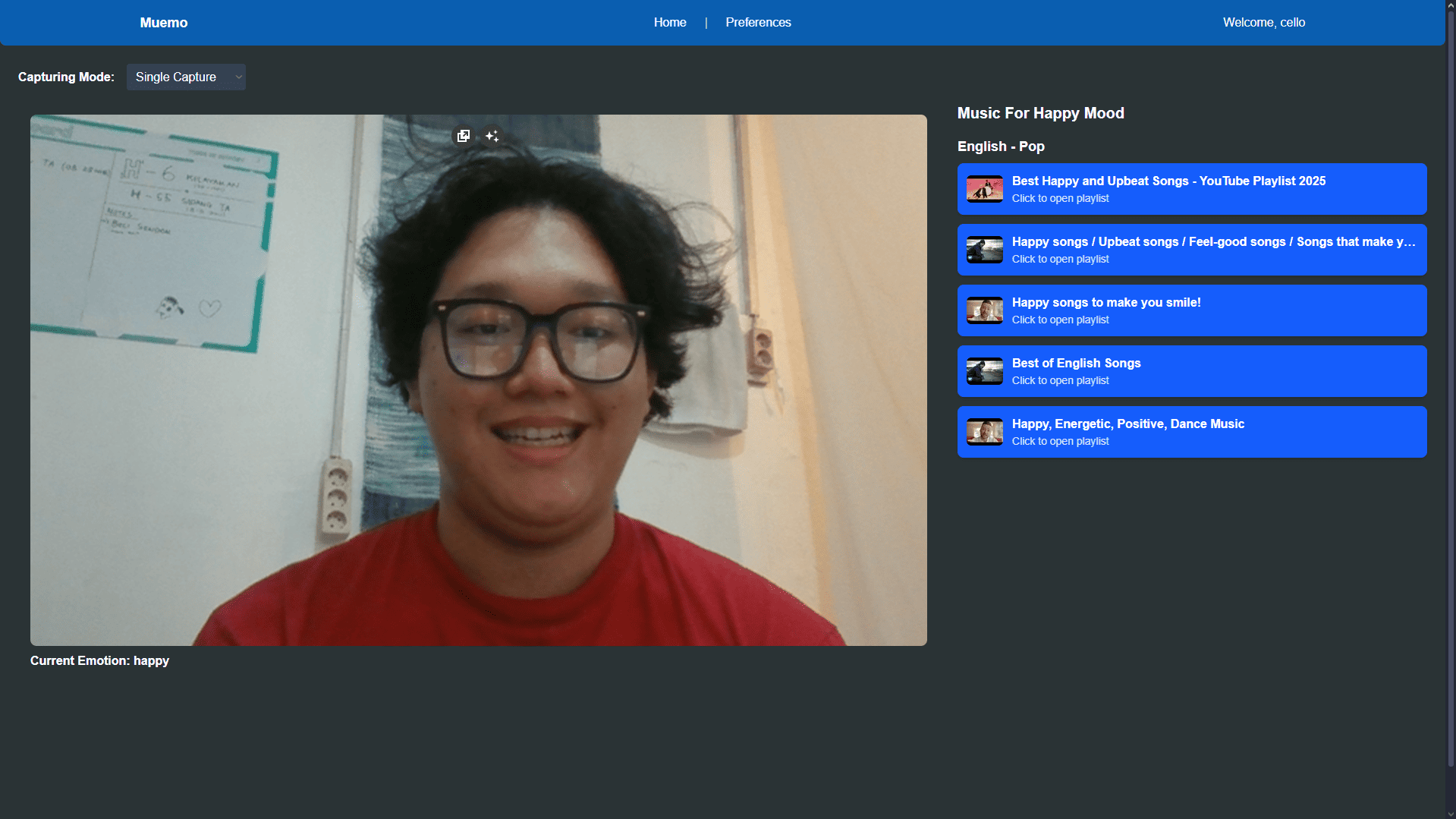1456x819 pixels.
Task: Click thumbnail of Feel-good songs playlist
Action: (x=984, y=250)
